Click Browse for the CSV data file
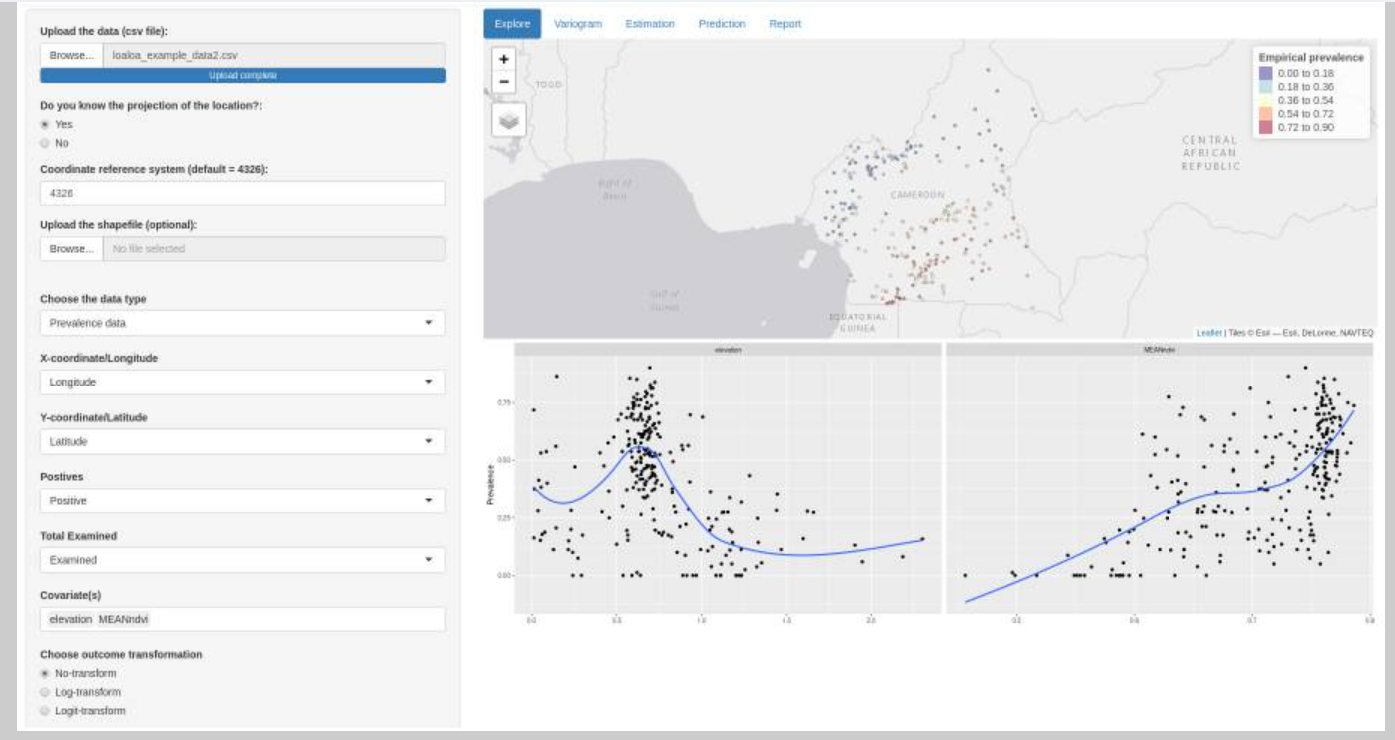 click(71, 55)
